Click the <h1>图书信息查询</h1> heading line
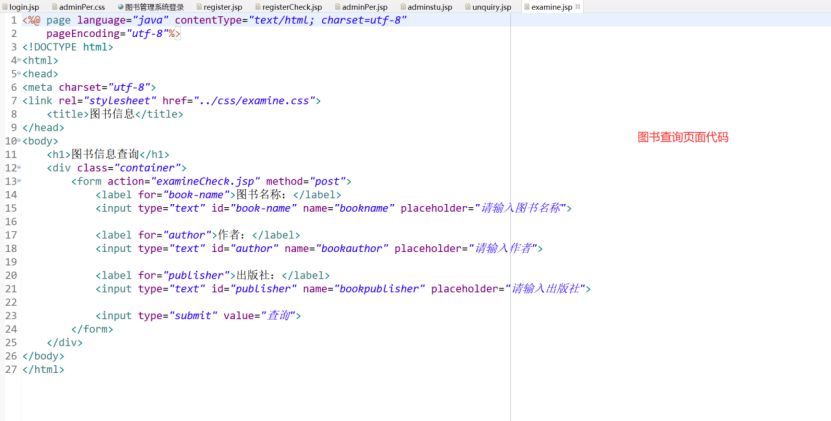This screenshot has width=831, height=421. click(108, 154)
